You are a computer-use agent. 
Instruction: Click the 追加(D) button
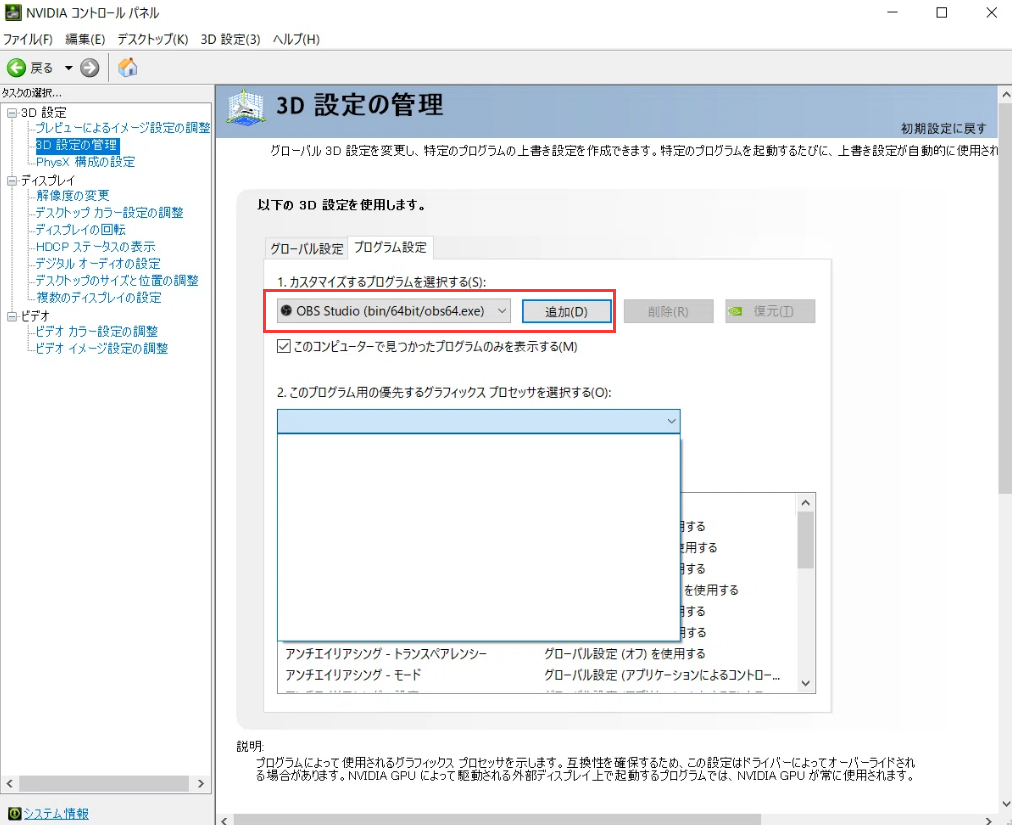(567, 311)
